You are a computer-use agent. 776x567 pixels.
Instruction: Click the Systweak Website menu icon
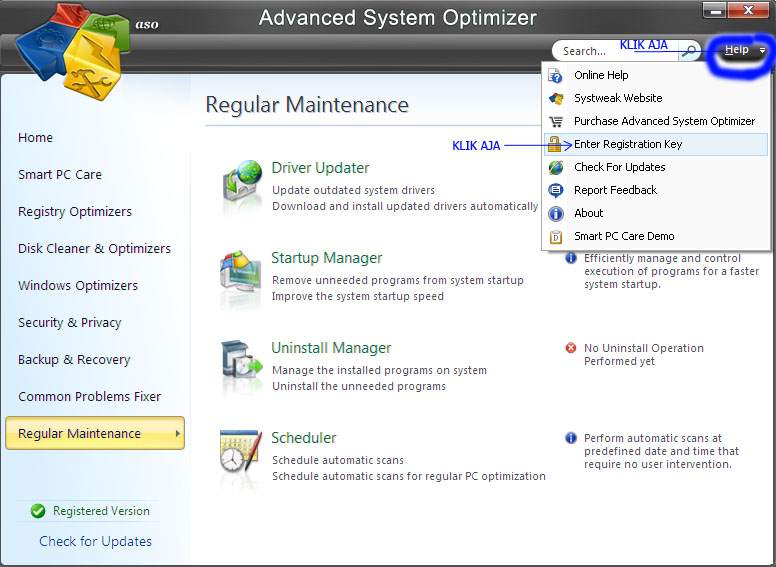[556, 98]
